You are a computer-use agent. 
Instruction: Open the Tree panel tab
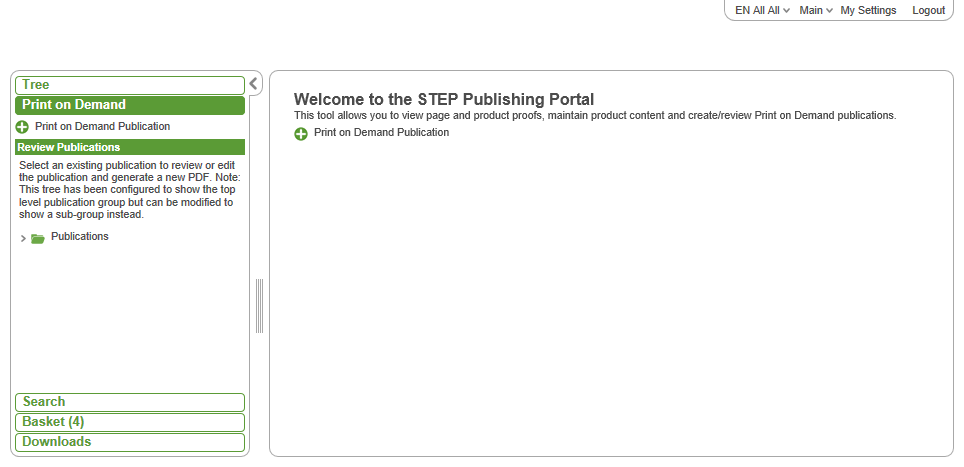[x=130, y=85]
